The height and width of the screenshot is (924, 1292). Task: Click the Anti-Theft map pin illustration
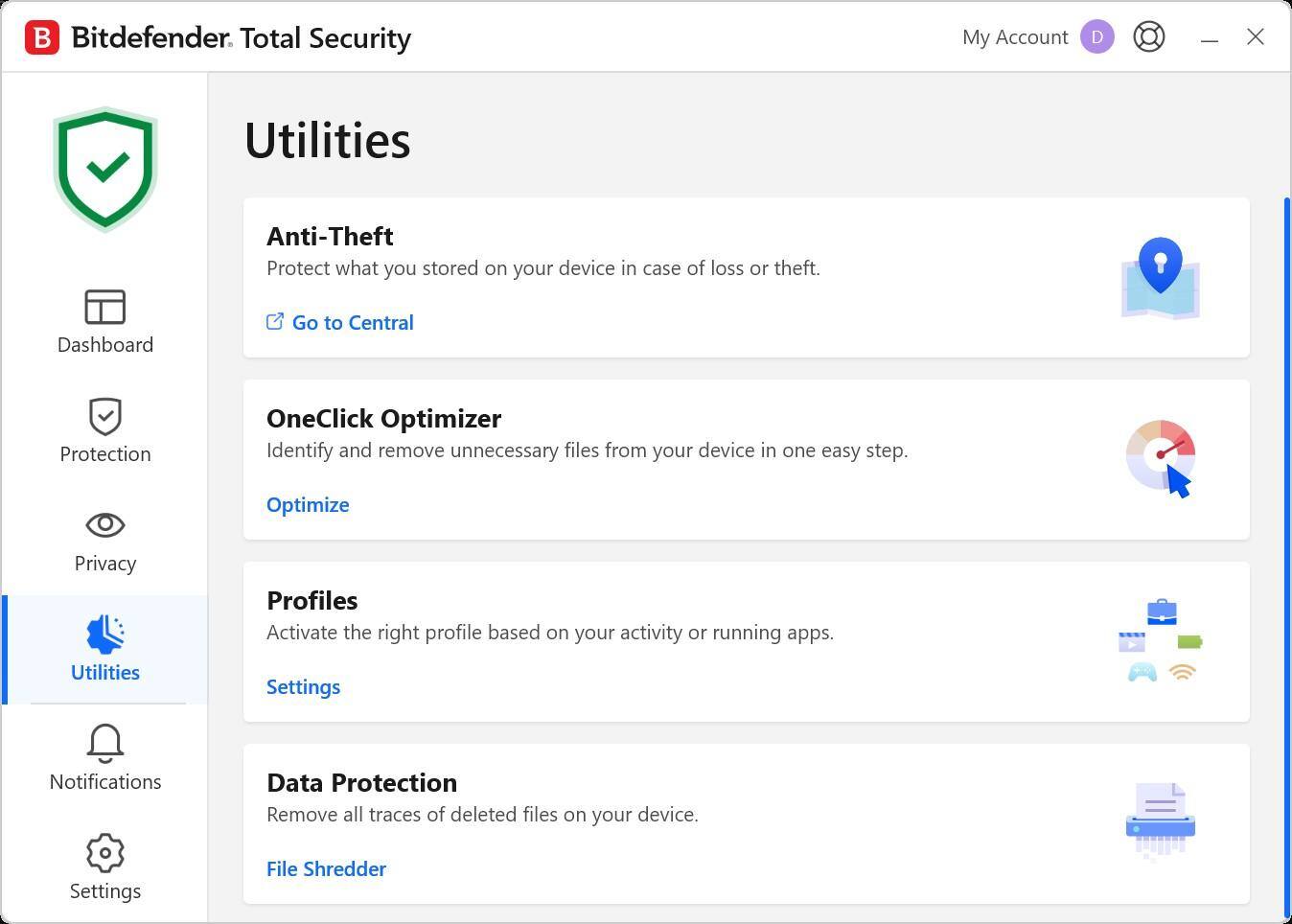(1160, 278)
